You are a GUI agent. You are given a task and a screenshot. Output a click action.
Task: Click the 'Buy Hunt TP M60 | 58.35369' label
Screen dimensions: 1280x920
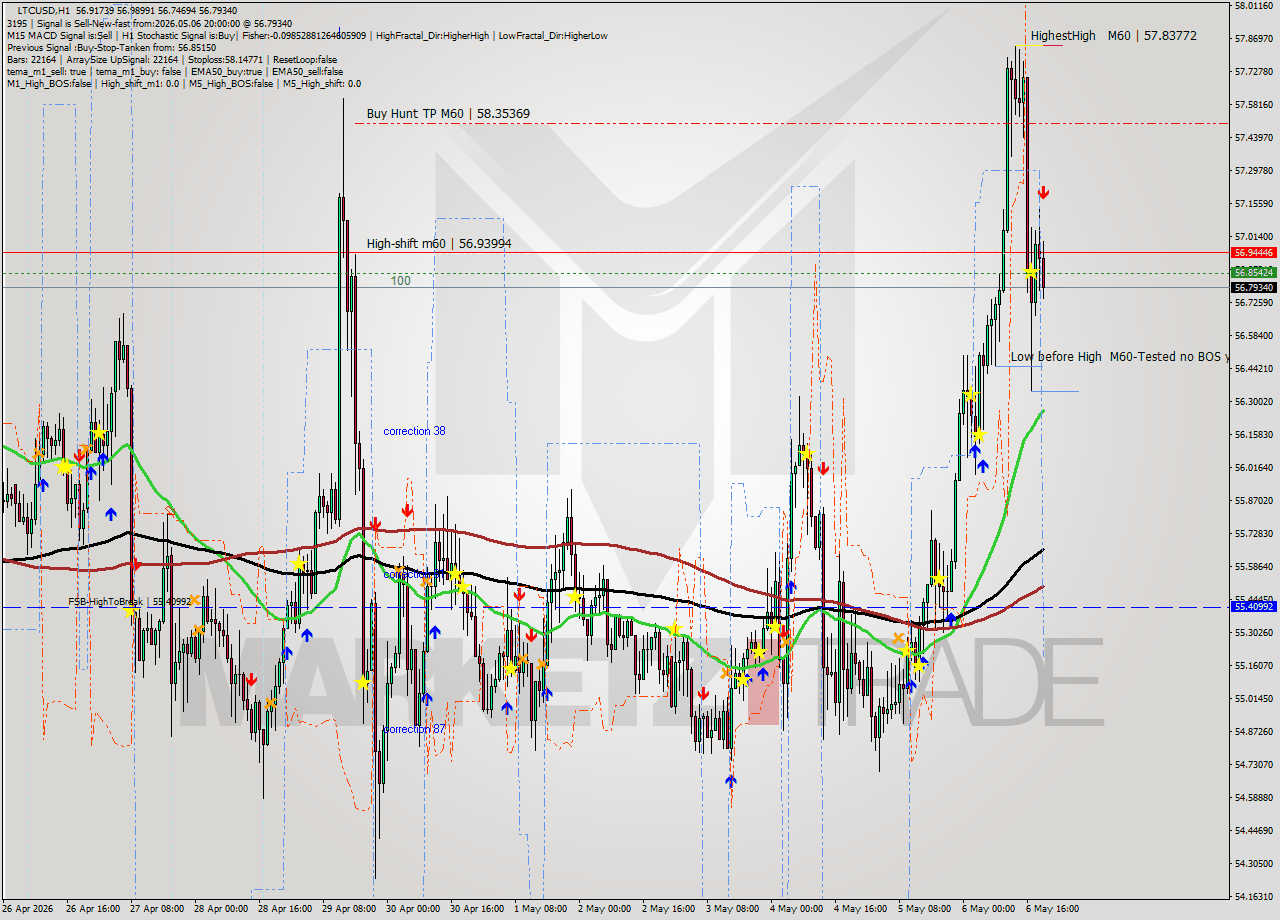point(448,114)
